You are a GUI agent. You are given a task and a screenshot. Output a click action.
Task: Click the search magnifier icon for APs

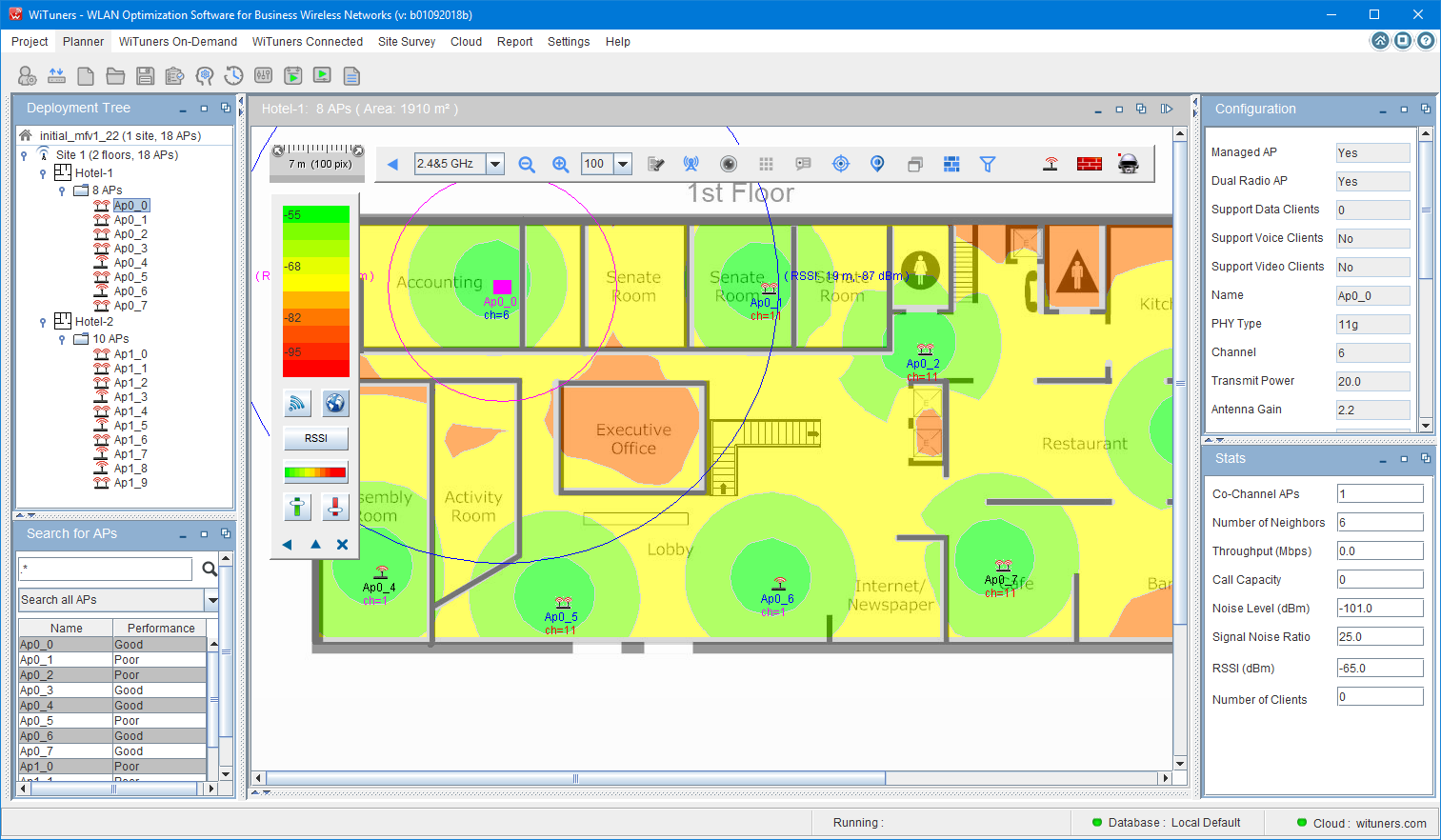210,570
